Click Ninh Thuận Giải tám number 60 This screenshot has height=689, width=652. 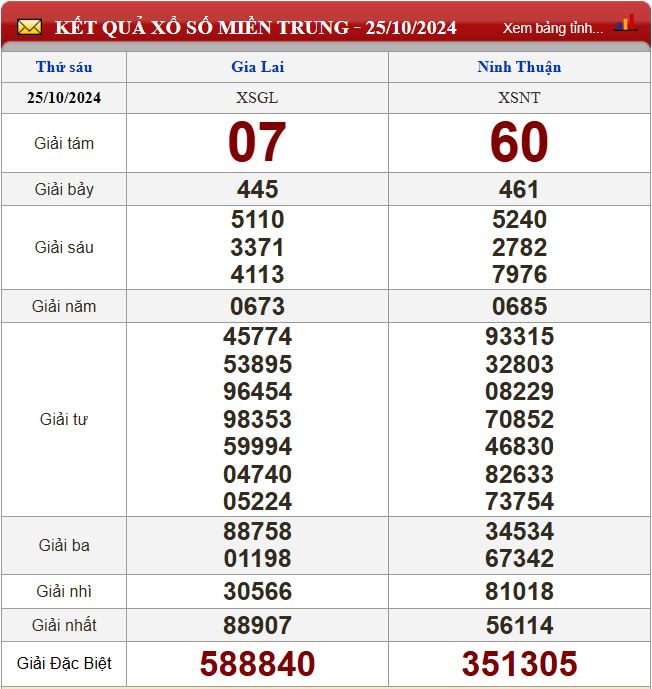click(519, 142)
